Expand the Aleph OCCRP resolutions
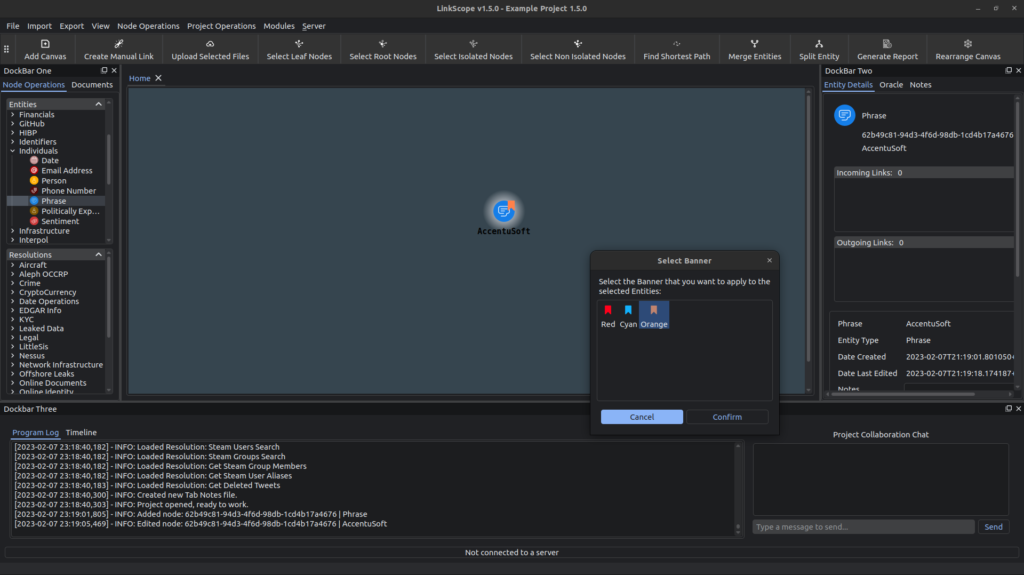Viewport: 1024px width, 575px height. click(x=12, y=274)
